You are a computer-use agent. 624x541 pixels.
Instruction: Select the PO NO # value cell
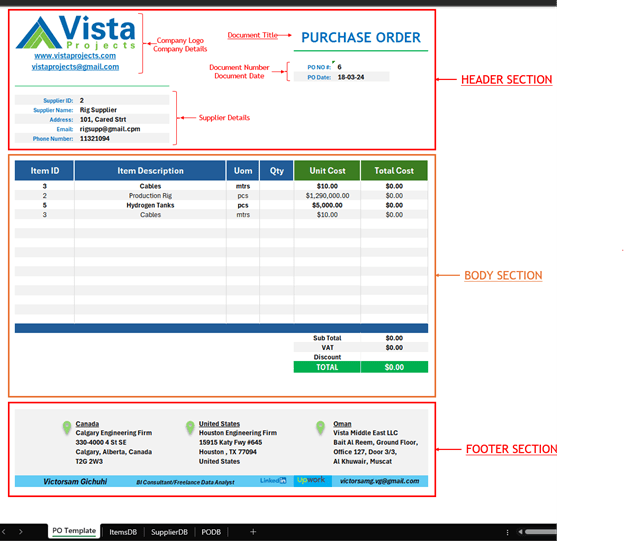(x=362, y=67)
